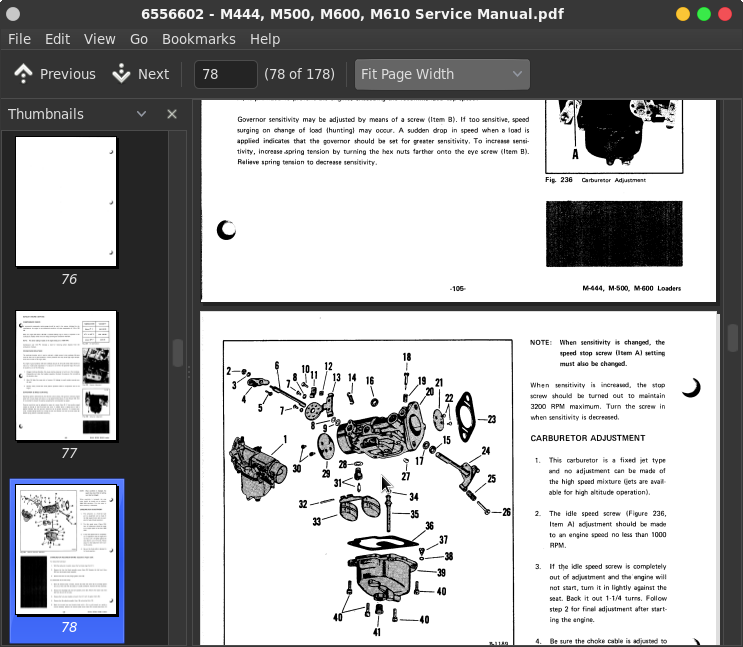Image resolution: width=743 pixels, height=647 pixels.
Task: Open the View menu
Action: tap(99, 39)
